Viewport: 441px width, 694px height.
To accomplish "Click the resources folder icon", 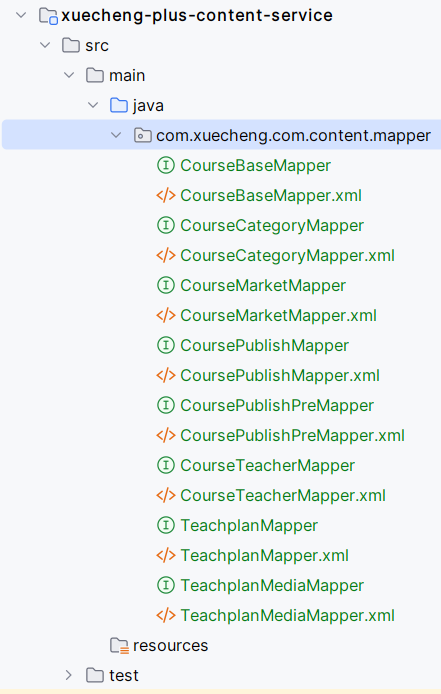I will [119, 646].
